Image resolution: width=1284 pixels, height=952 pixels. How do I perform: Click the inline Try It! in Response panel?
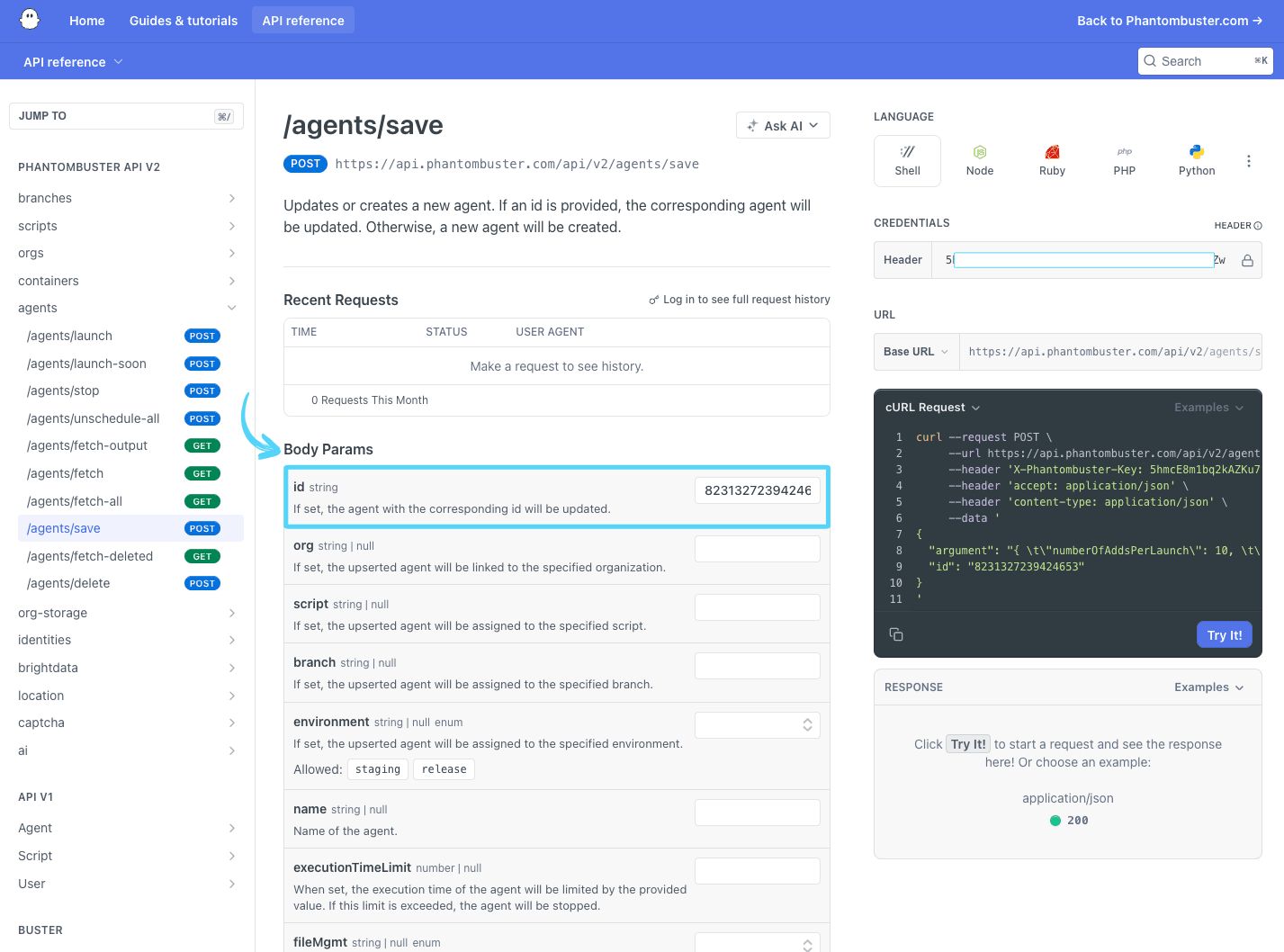[x=968, y=744]
